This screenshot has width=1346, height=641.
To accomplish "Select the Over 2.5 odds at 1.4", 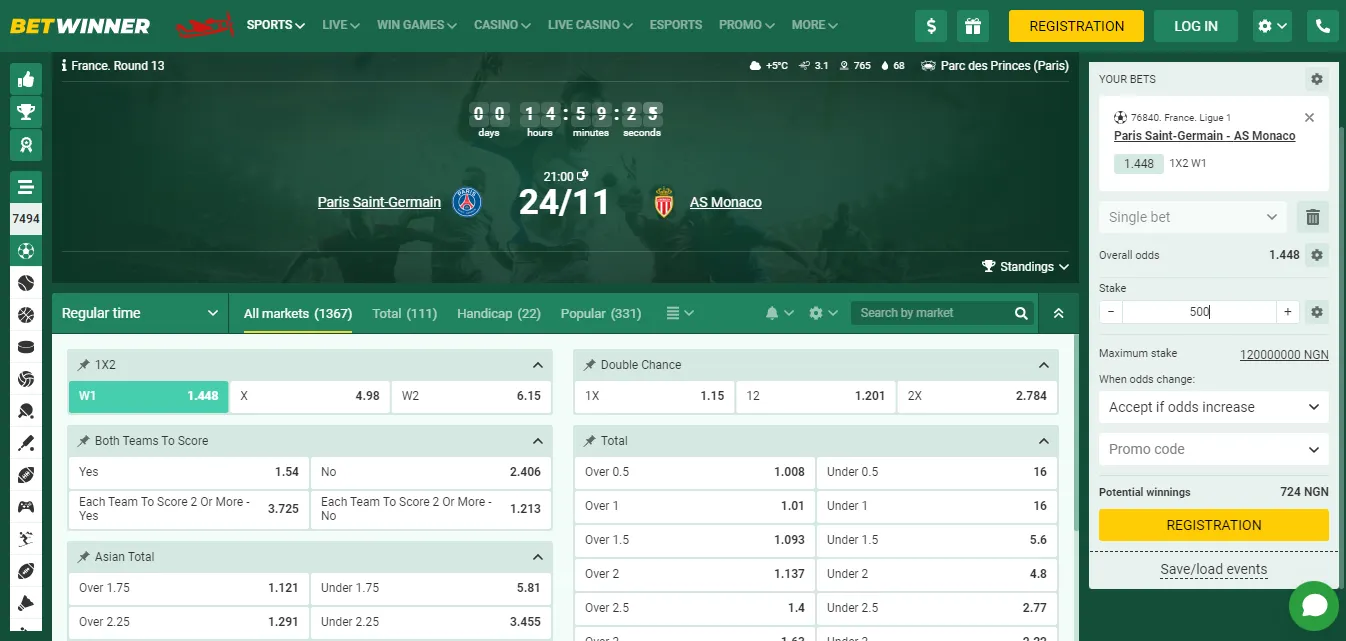I will click(x=694, y=607).
